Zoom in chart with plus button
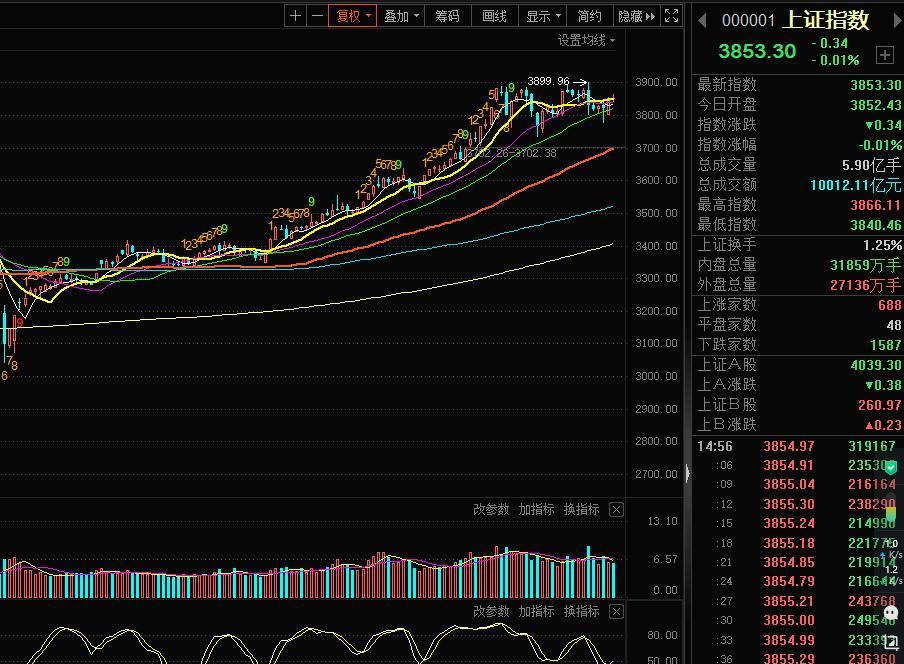 coord(295,16)
